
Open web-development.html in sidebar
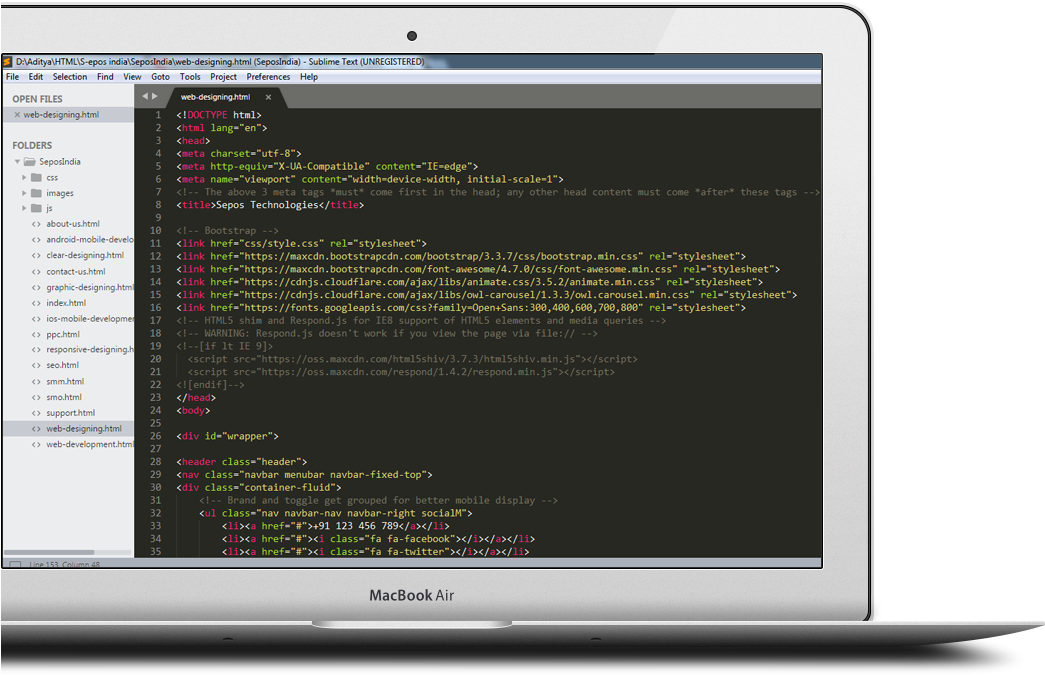(90, 444)
